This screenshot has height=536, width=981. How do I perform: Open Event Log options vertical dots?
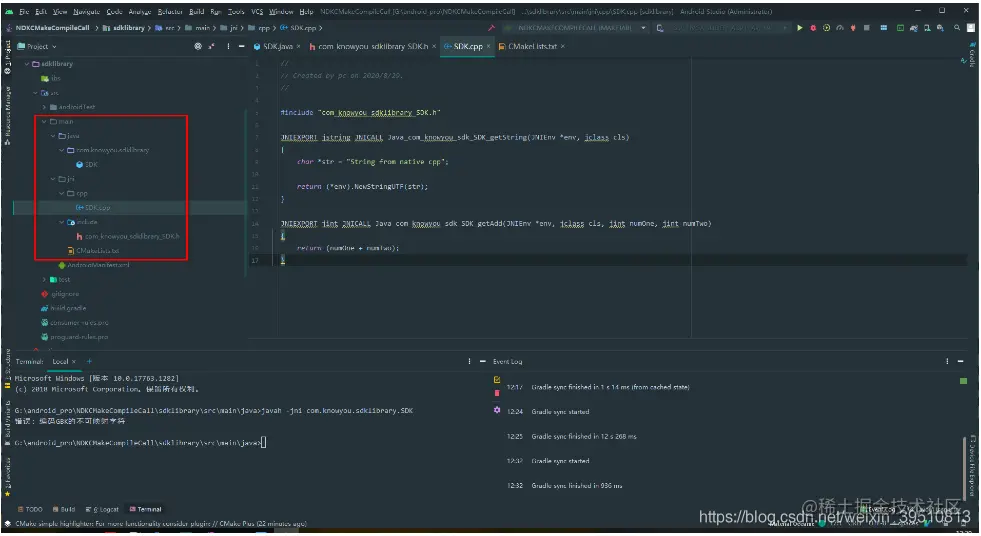pos(947,362)
